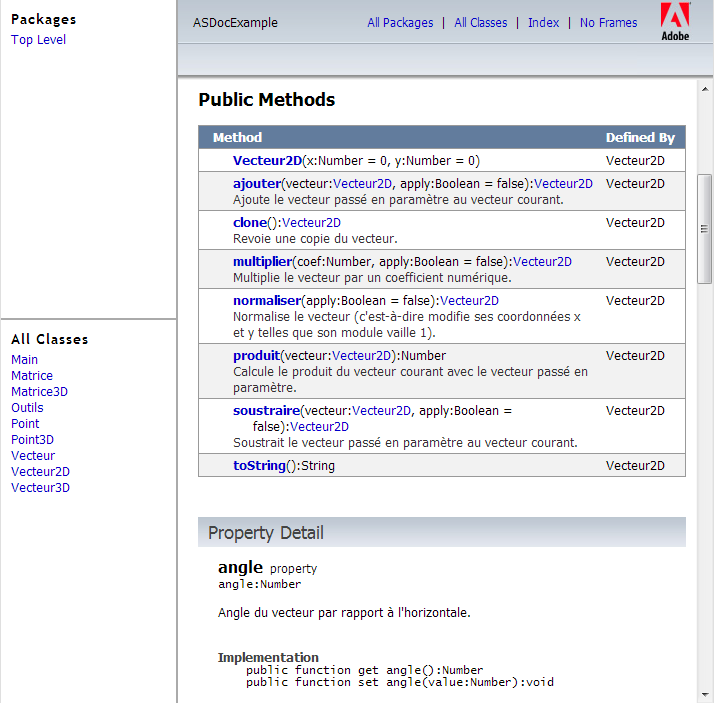Open the Main class
This screenshot has width=714, height=703.
25,360
